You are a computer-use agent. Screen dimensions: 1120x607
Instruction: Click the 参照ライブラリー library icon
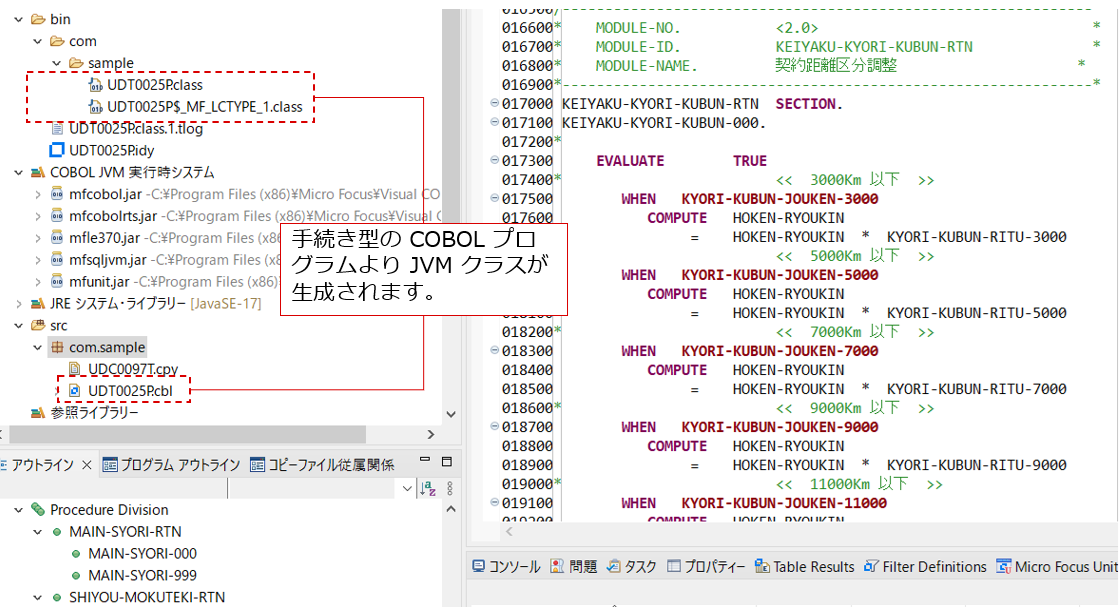[38, 413]
